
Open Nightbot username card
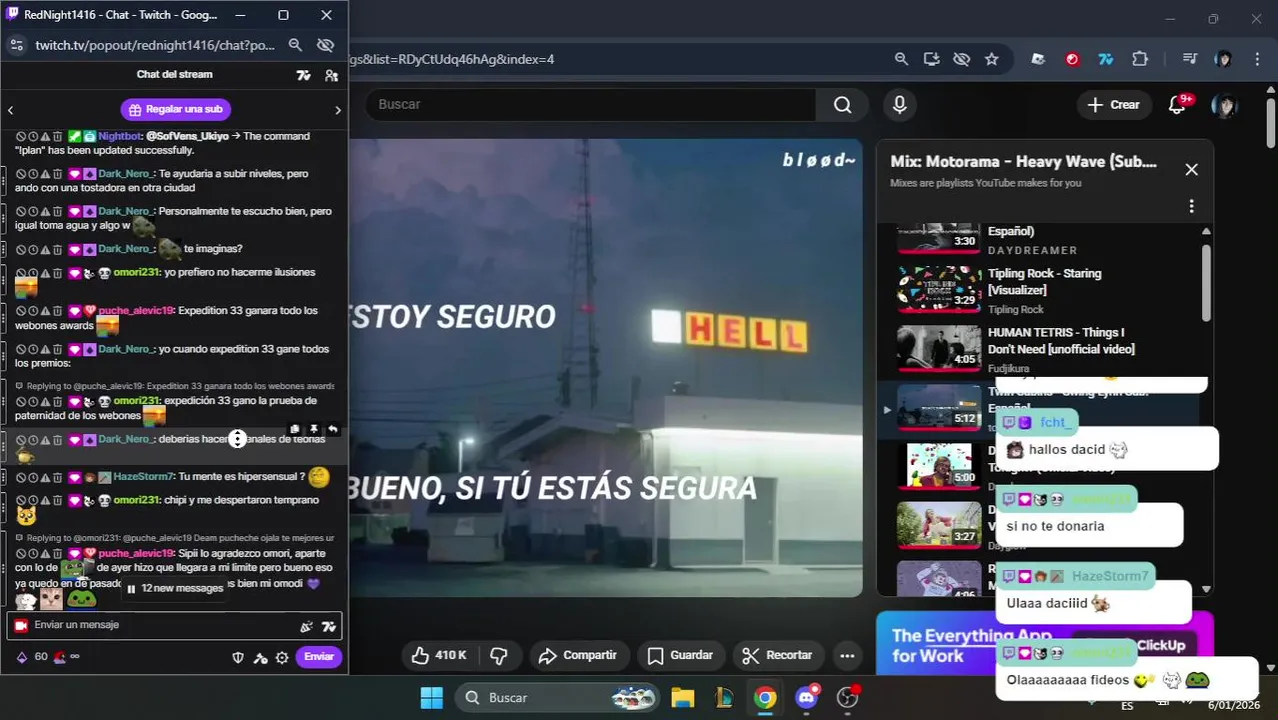point(120,136)
